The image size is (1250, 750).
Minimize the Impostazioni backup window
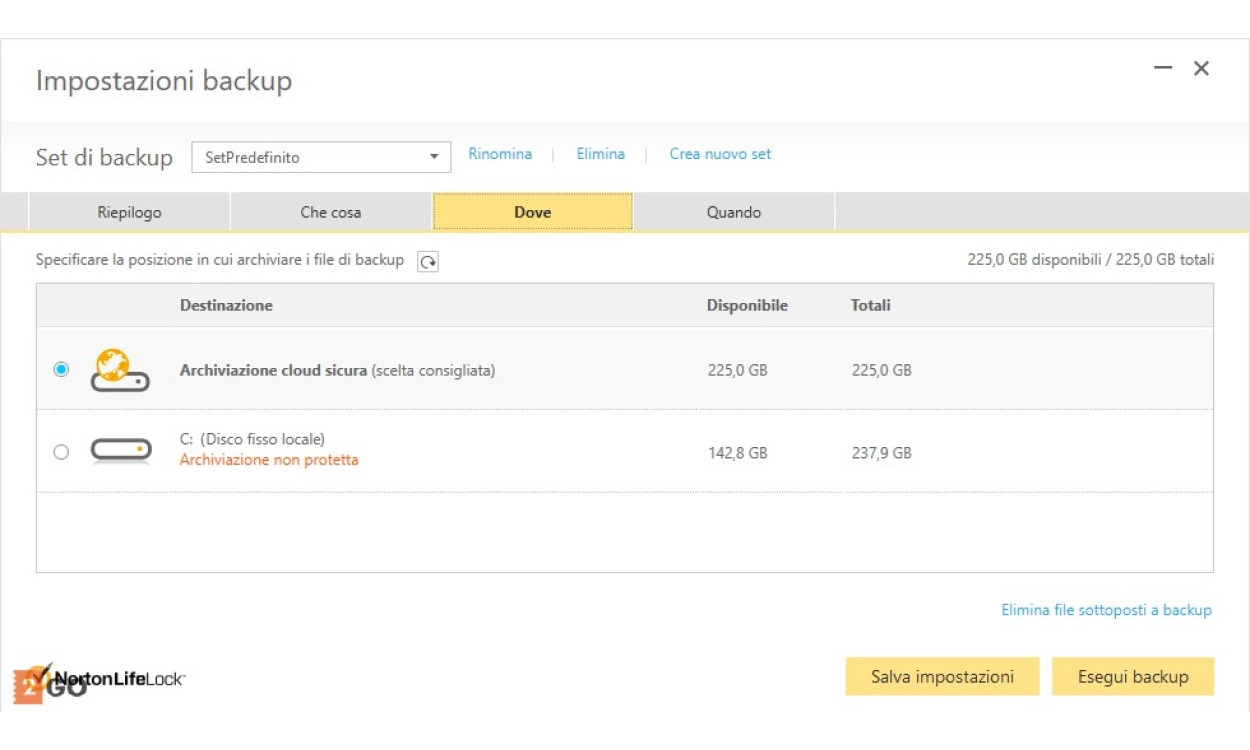[1163, 68]
